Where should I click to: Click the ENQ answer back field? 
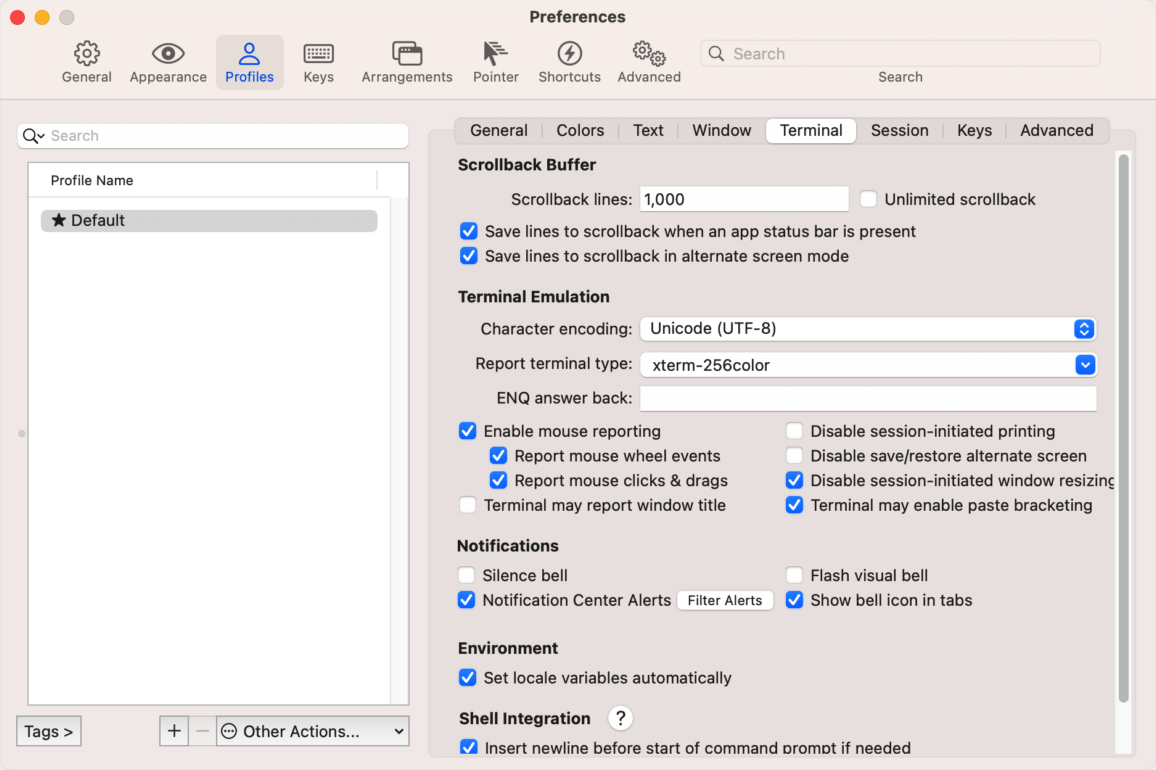point(868,398)
